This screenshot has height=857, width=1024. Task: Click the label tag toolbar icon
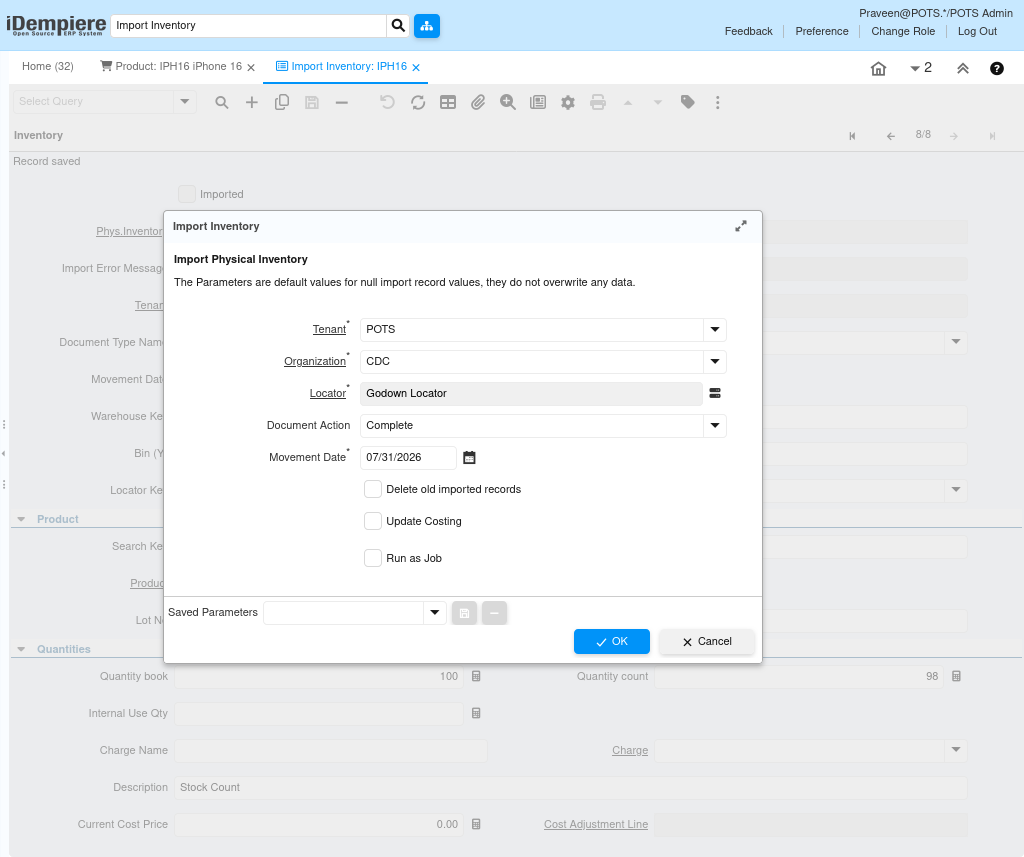(x=688, y=102)
